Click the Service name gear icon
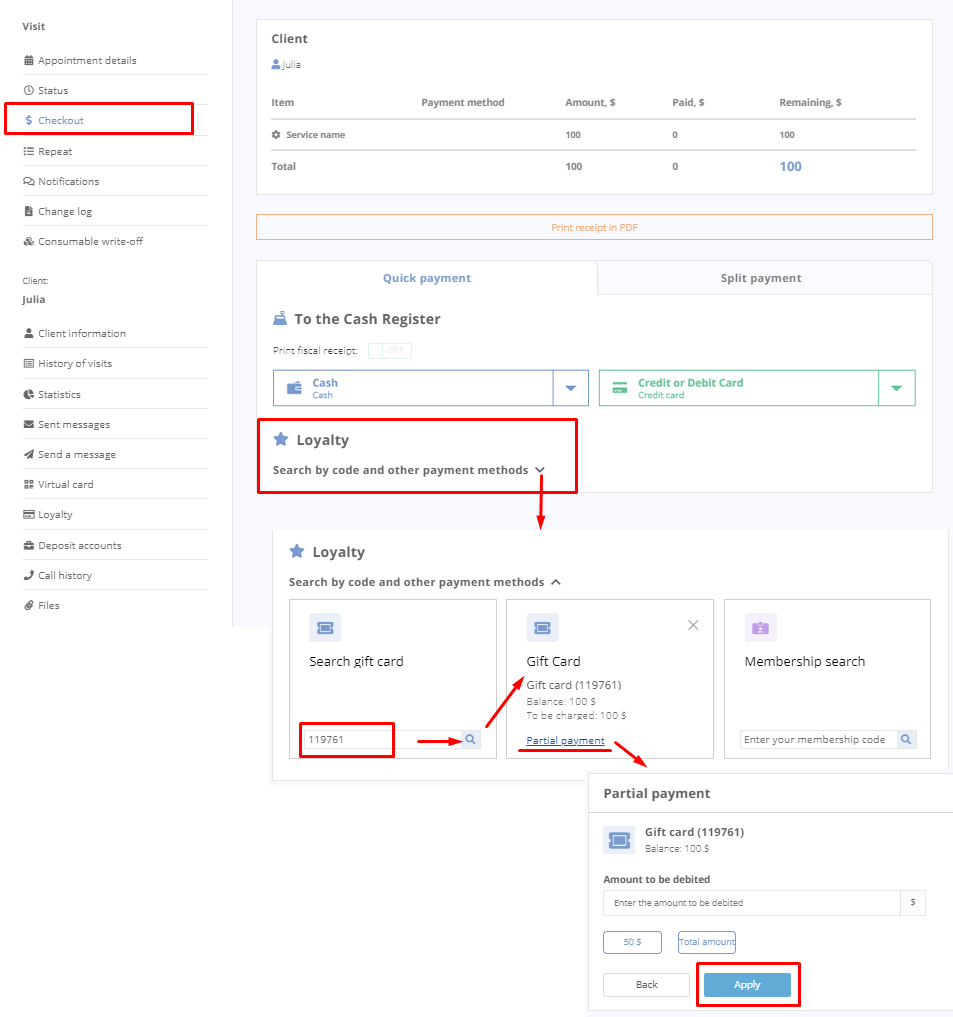 (x=276, y=135)
